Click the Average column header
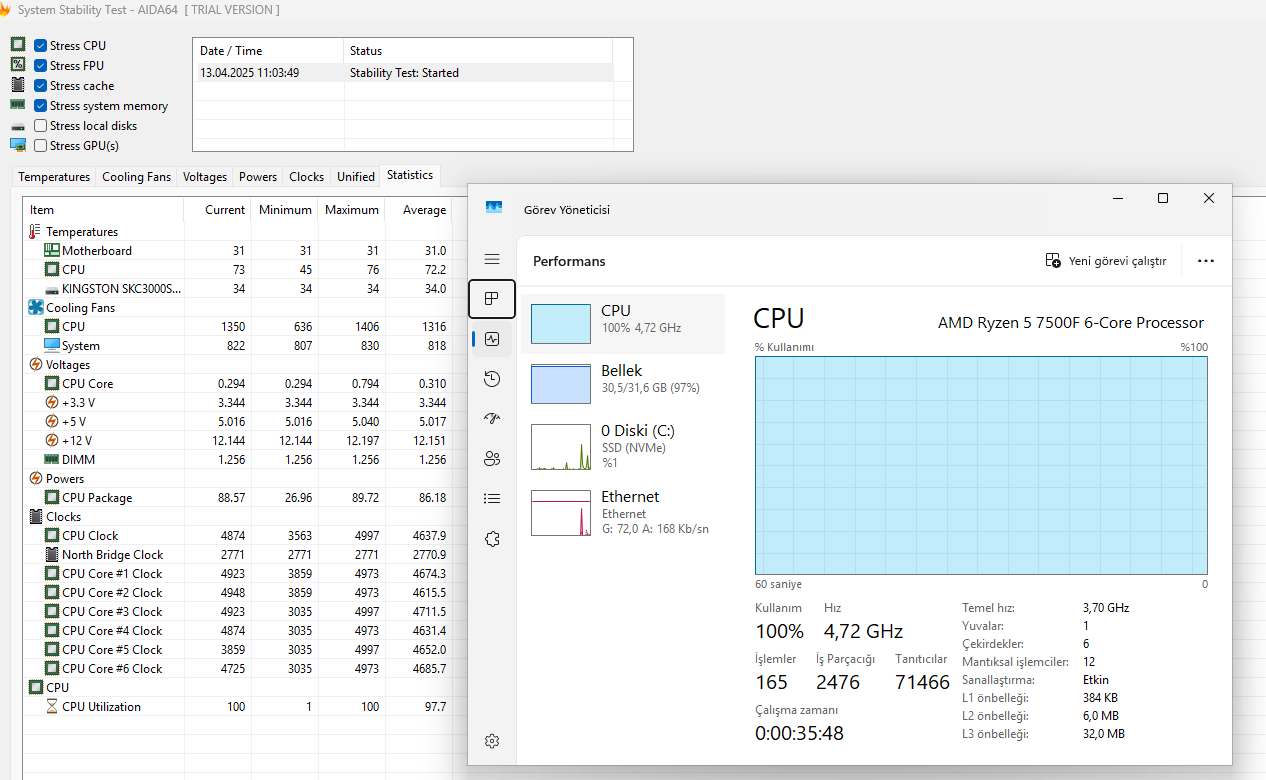This screenshot has height=780, width=1266. pos(423,210)
